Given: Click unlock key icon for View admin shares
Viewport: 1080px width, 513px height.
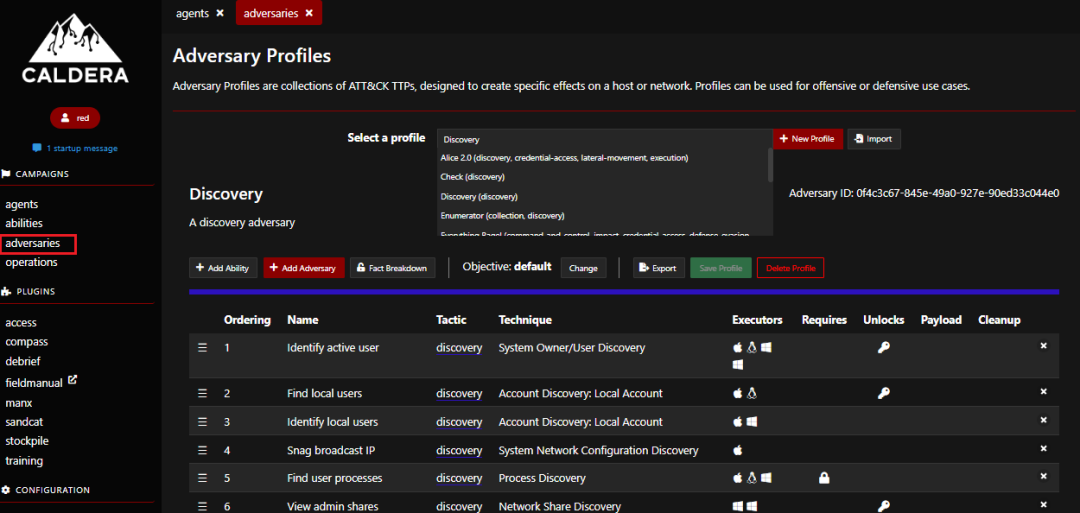Looking at the screenshot, I should pos(884,506).
